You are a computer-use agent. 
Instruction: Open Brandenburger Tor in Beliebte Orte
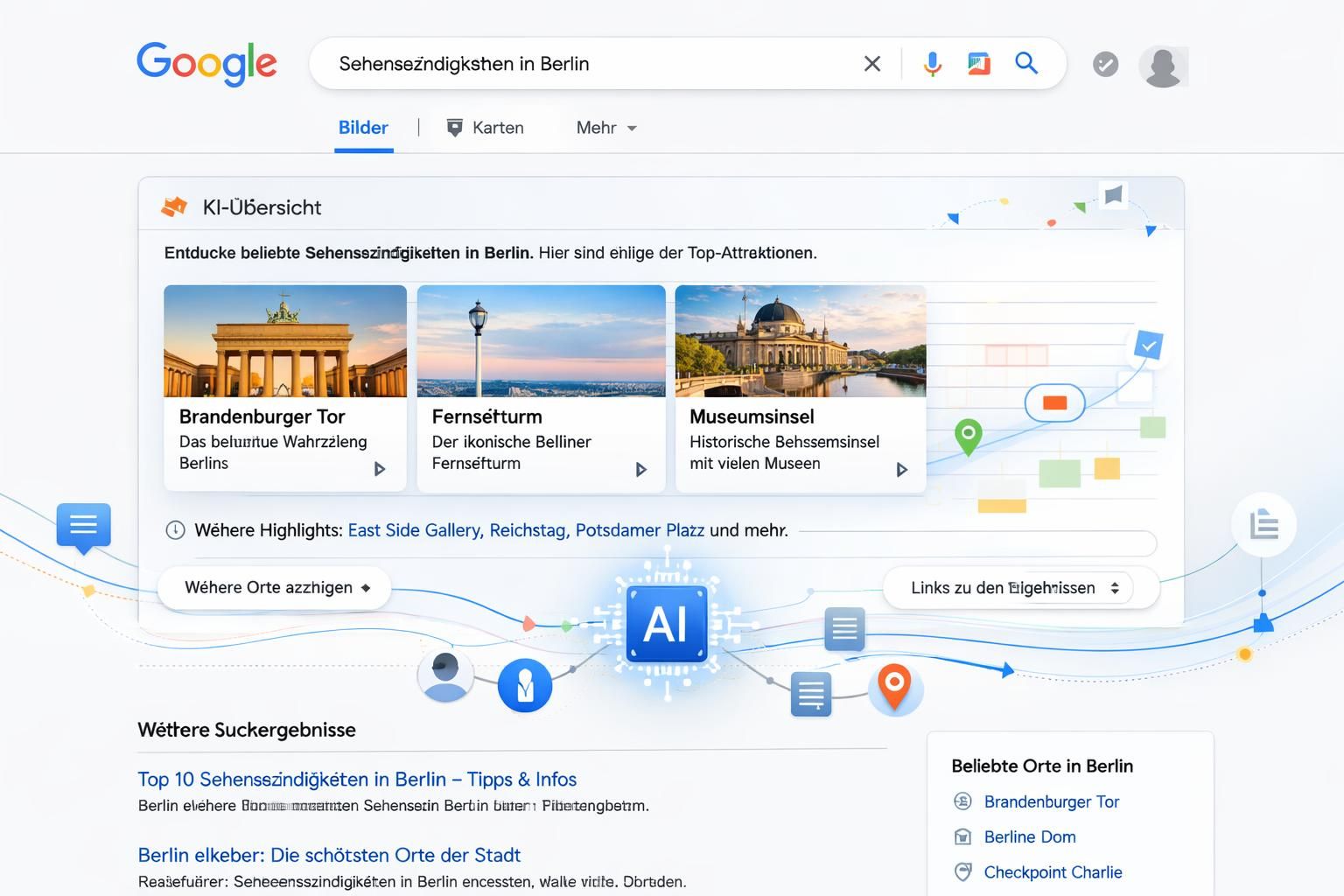pyautogui.click(x=1052, y=801)
